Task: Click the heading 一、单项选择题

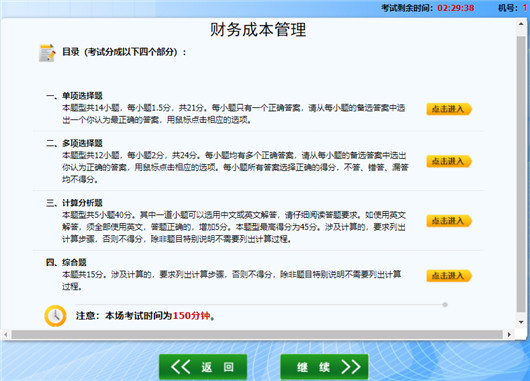Action: 74,96
